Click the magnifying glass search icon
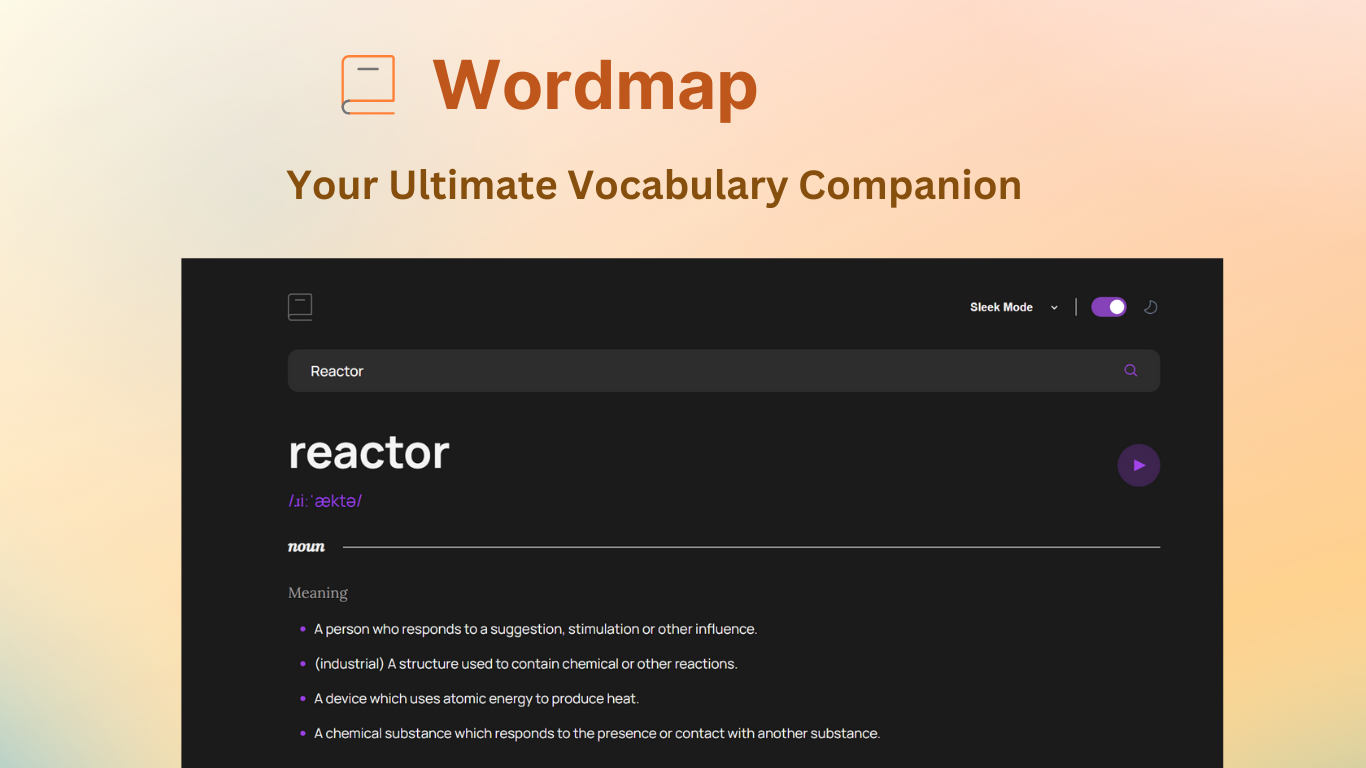 (1130, 370)
